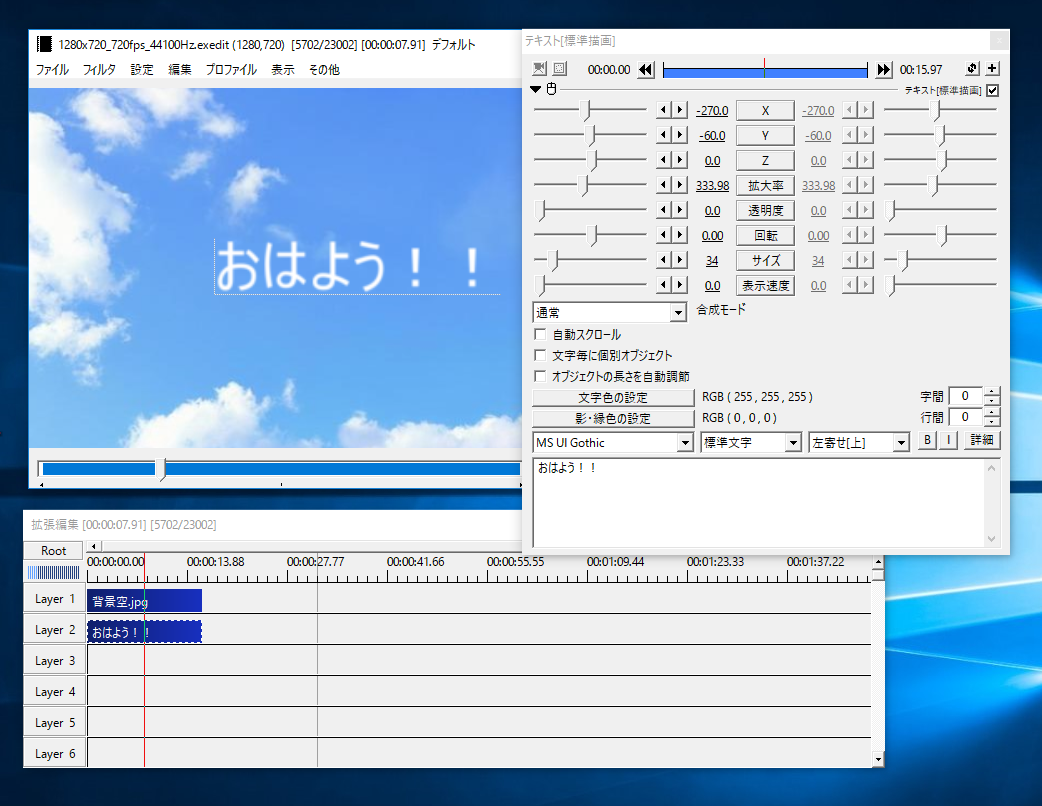Open 文字色の設定 color picker
The width and height of the screenshot is (1042, 806).
(x=613, y=397)
